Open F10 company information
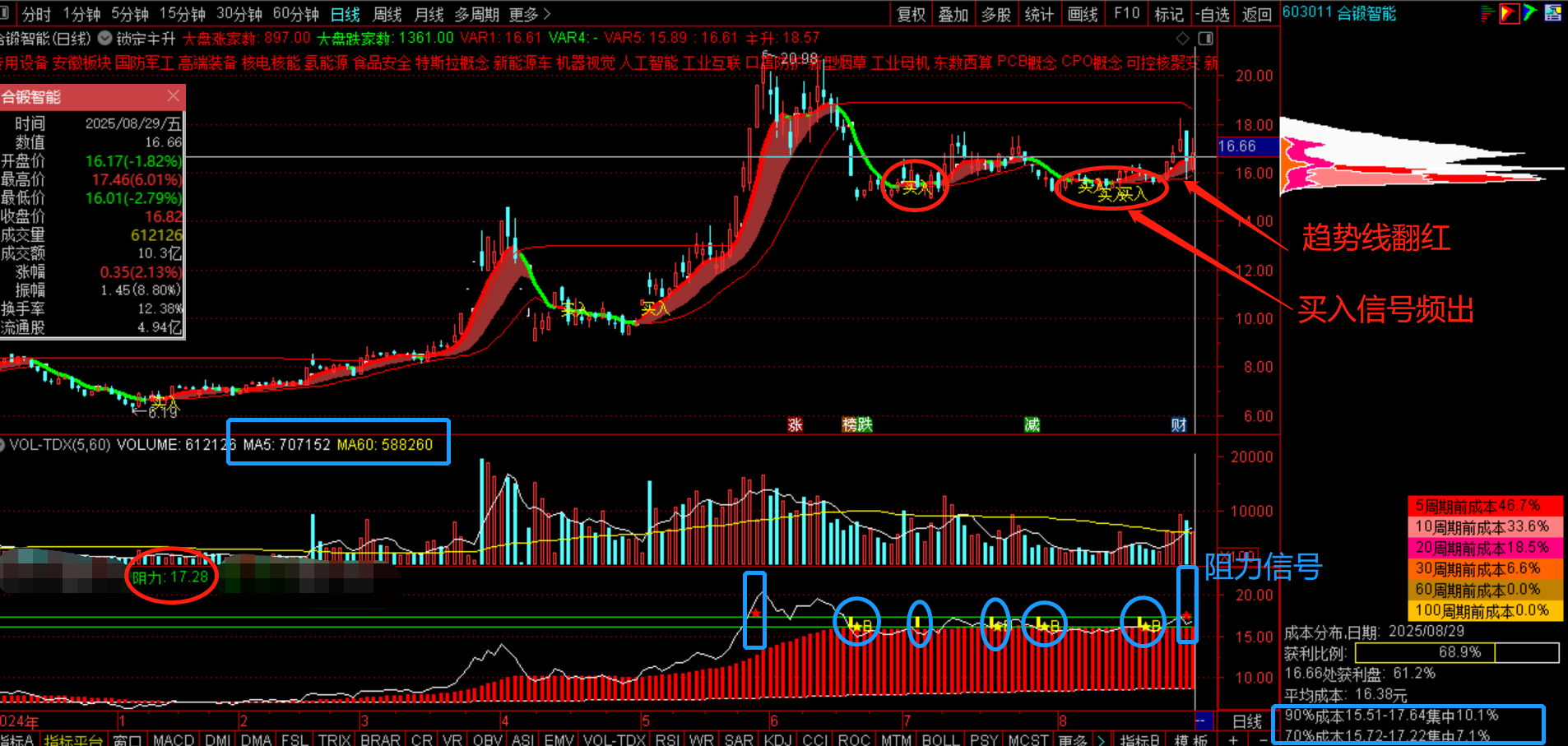The width and height of the screenshot is (1568, 746). click(x=1126, y=13)
